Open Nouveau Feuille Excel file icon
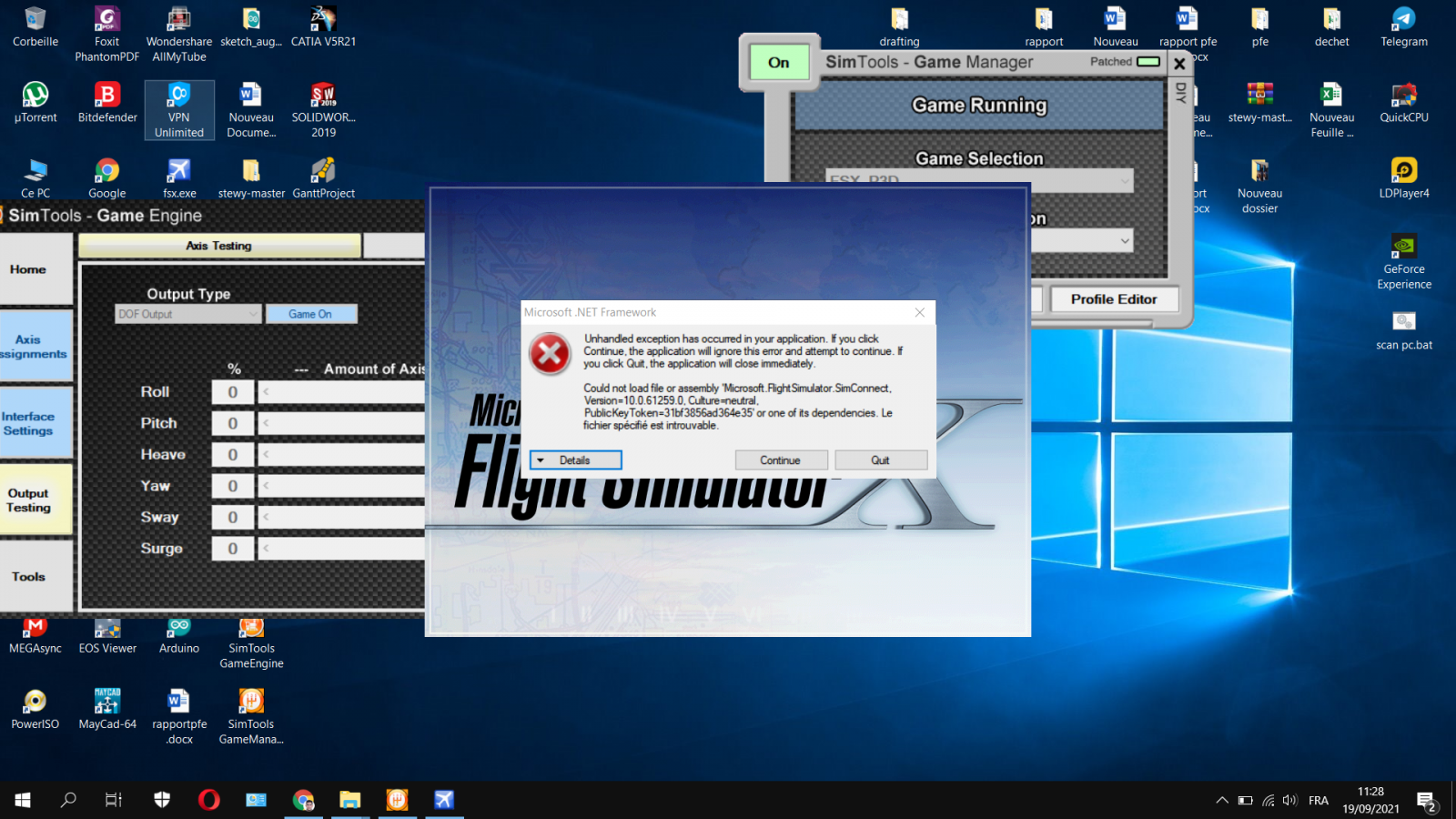Viewport: 1456px width, 819px height. [1331, 110]
